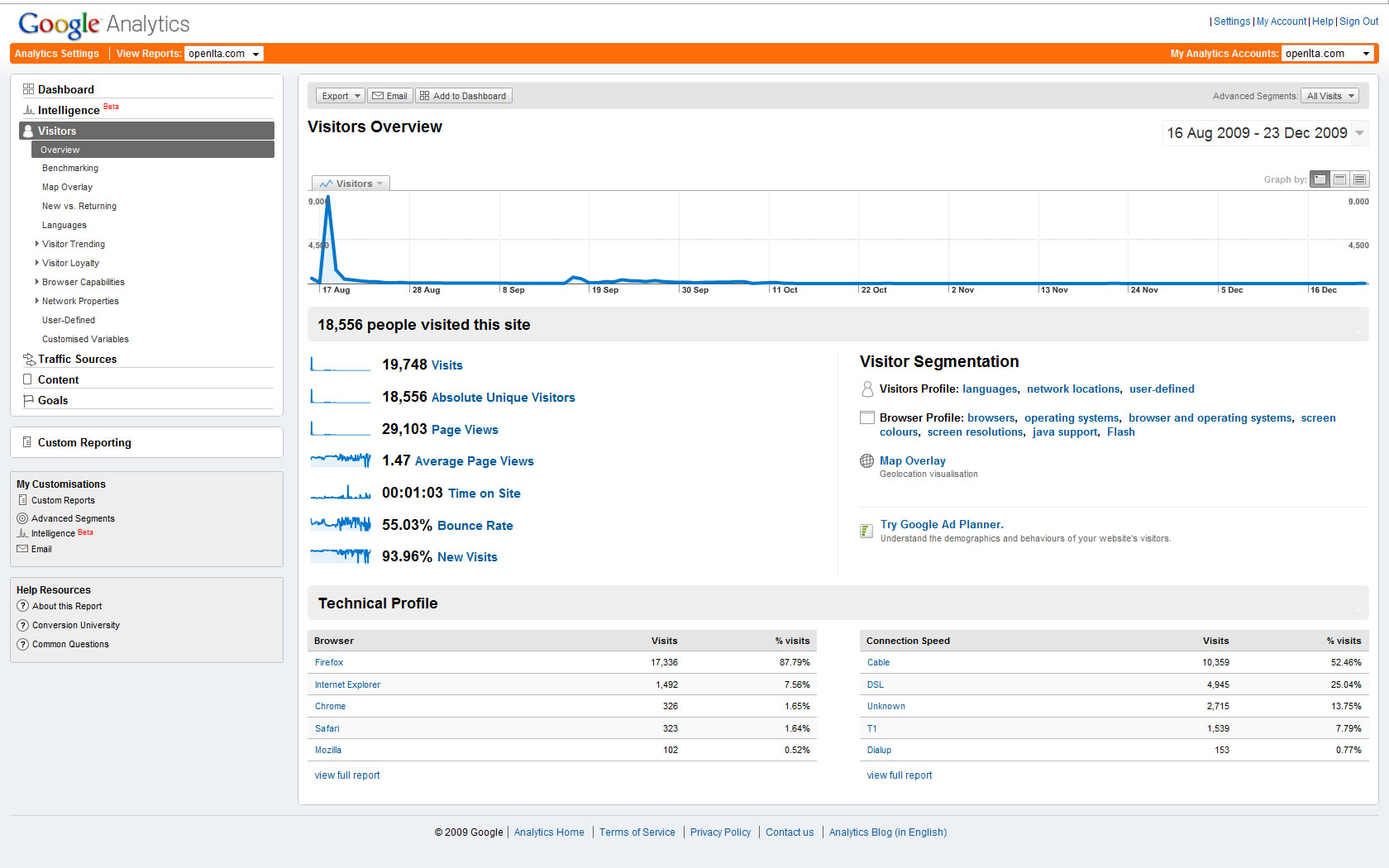Click the Map Overlay globe icon

(866, 461)
